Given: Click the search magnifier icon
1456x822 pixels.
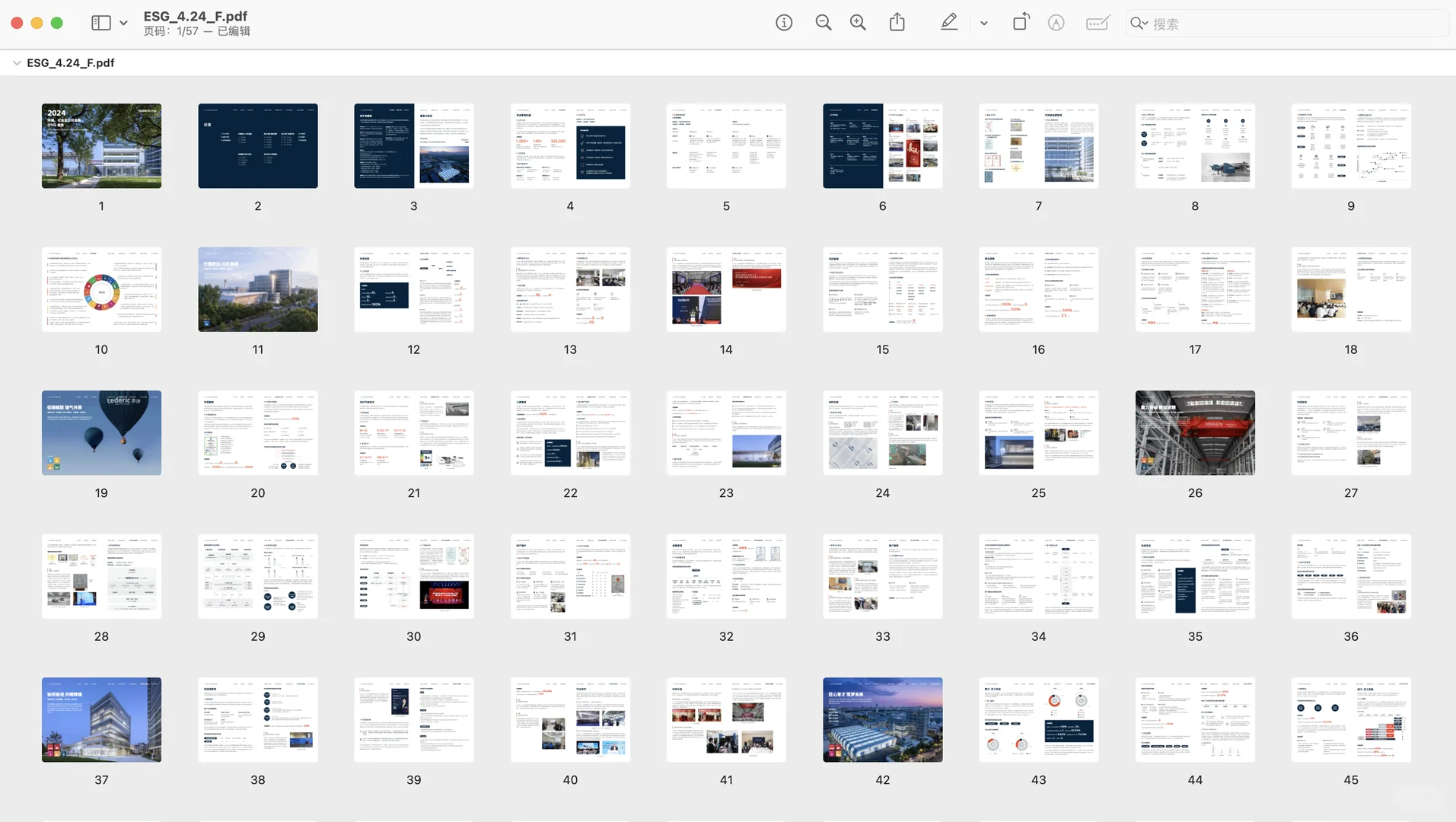Looking at the screenshot, I should click(1139, 24).
